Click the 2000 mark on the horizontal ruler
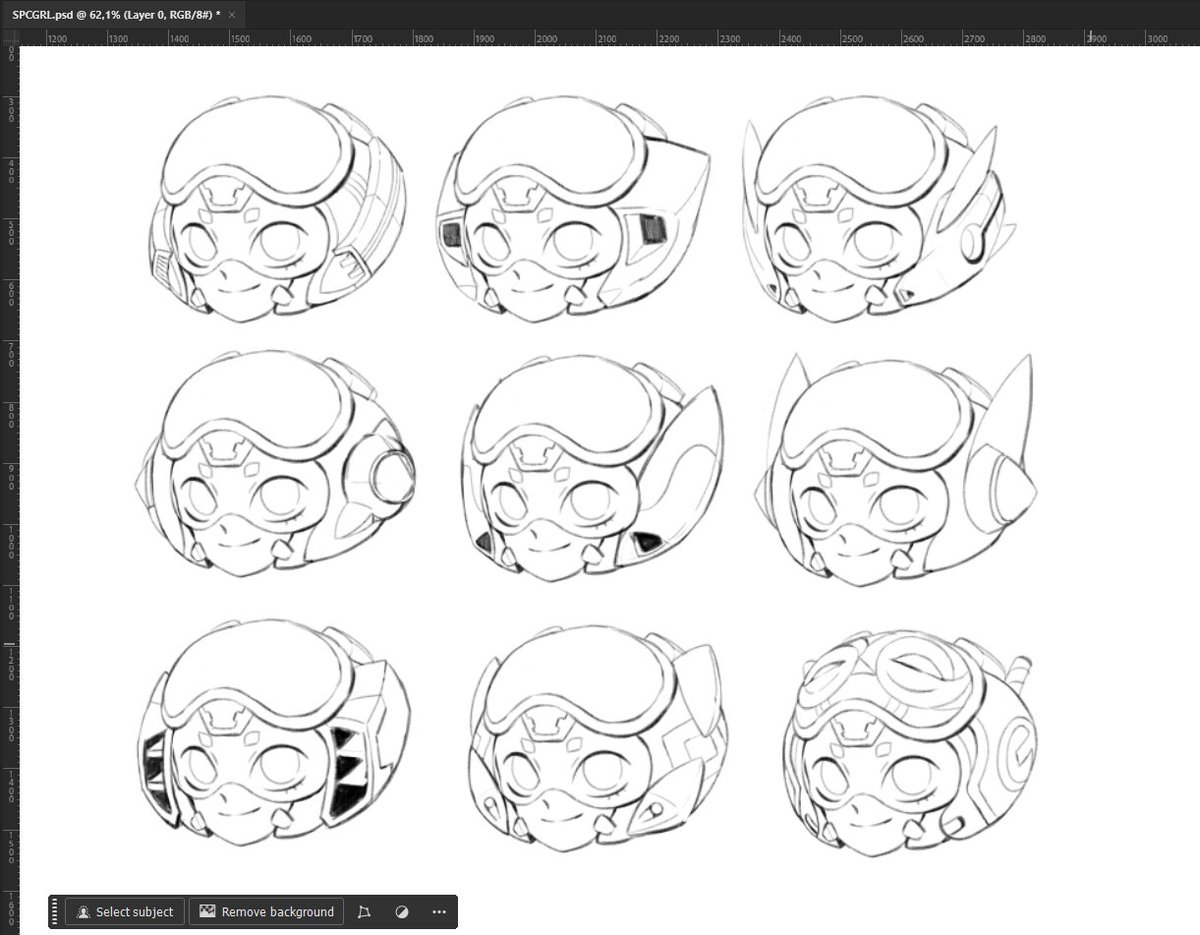This screenshot has width=1200, height=935. [546, 38]
